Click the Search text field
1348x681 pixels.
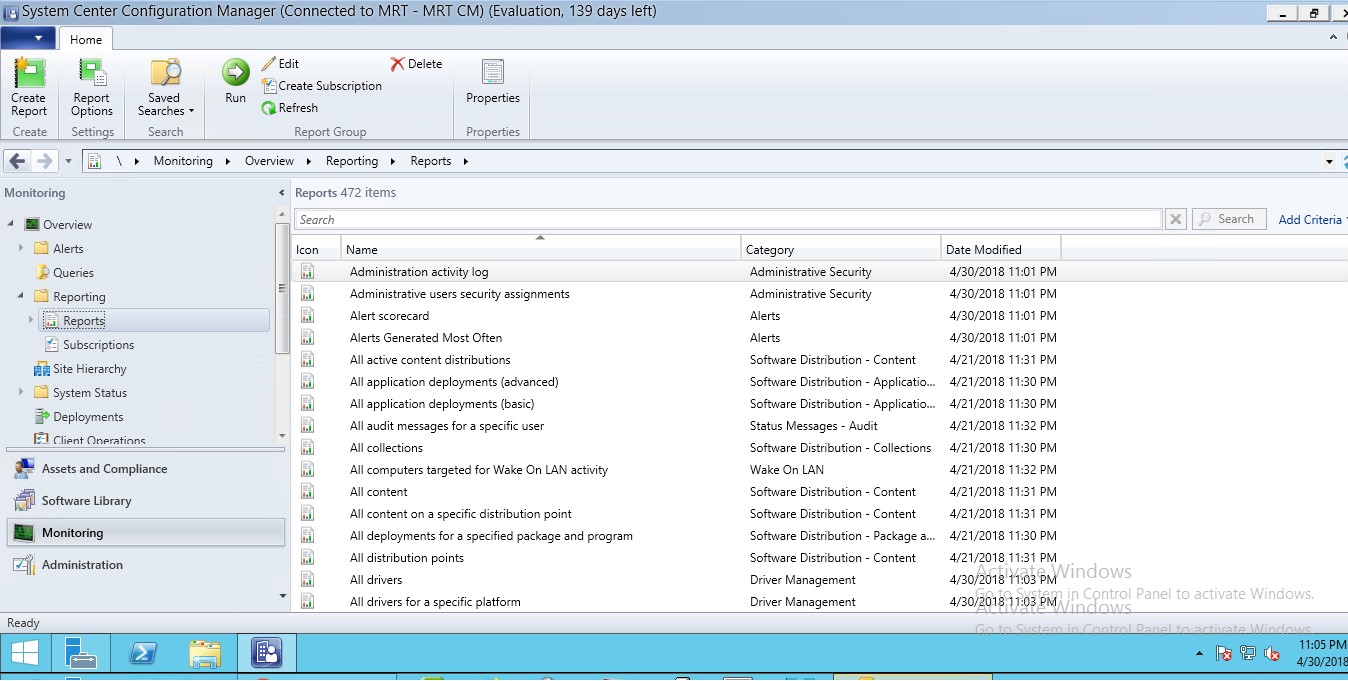[x=728, y=220]
